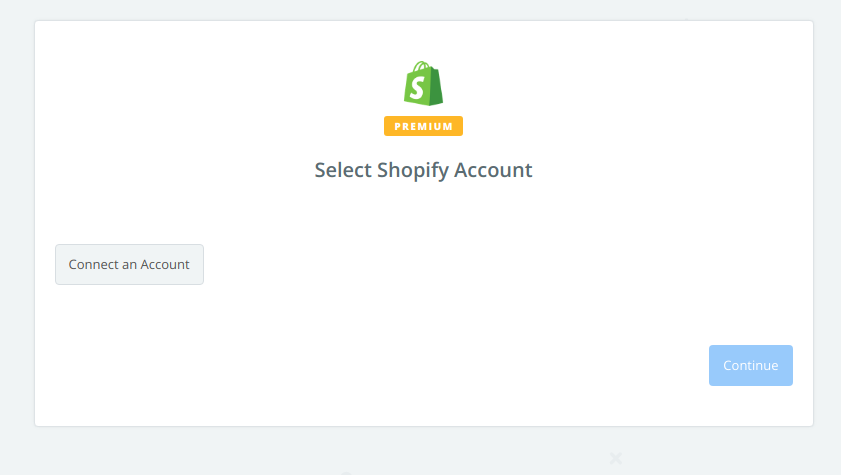Click the blue Continue button
The height and width of the screenshot is (475, 841).
click(750, 365)
